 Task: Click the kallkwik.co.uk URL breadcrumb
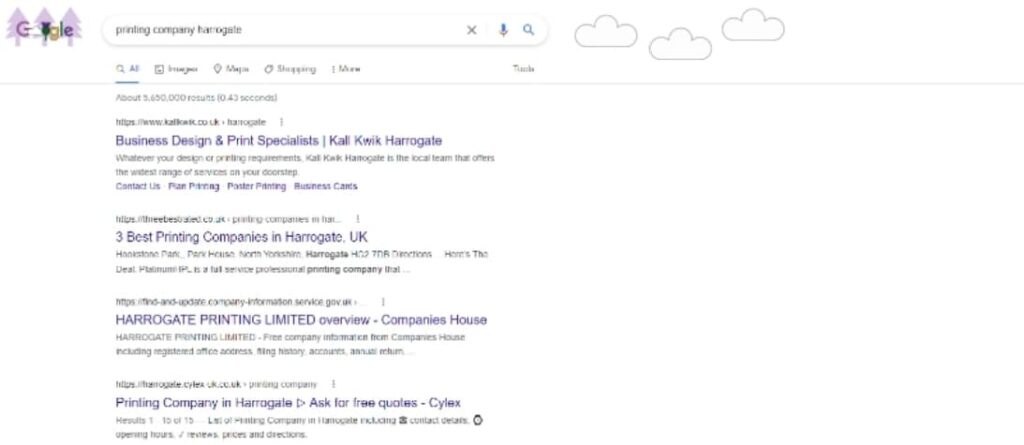(191, 122)
